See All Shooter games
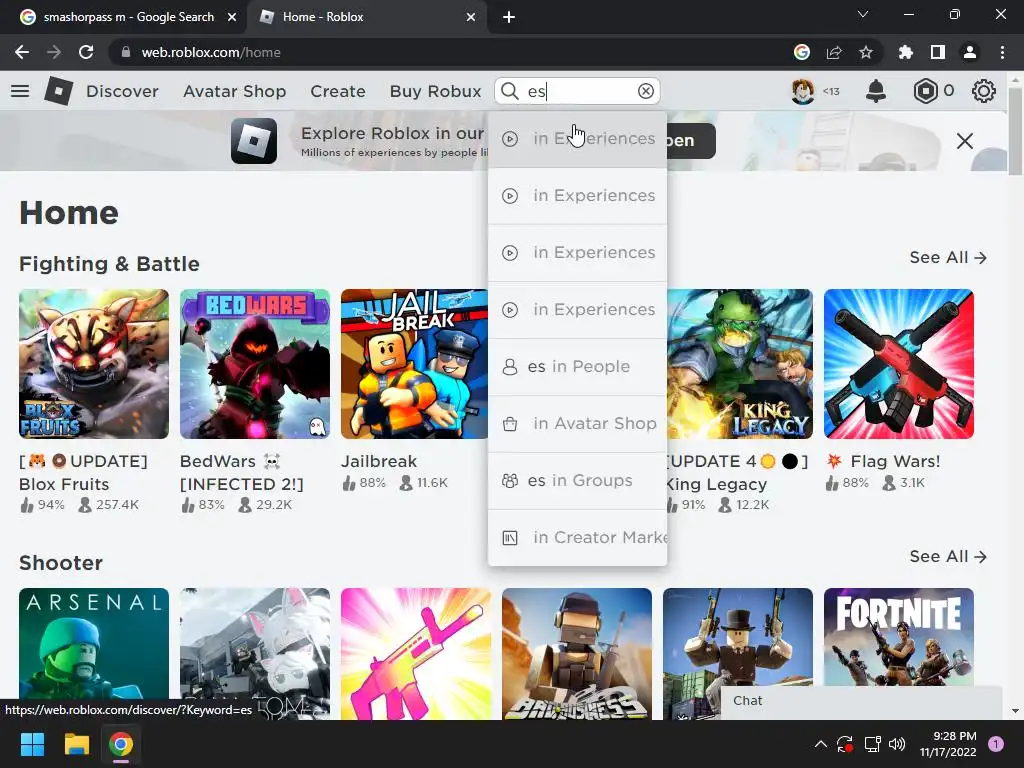 click(x=948, y=556)
